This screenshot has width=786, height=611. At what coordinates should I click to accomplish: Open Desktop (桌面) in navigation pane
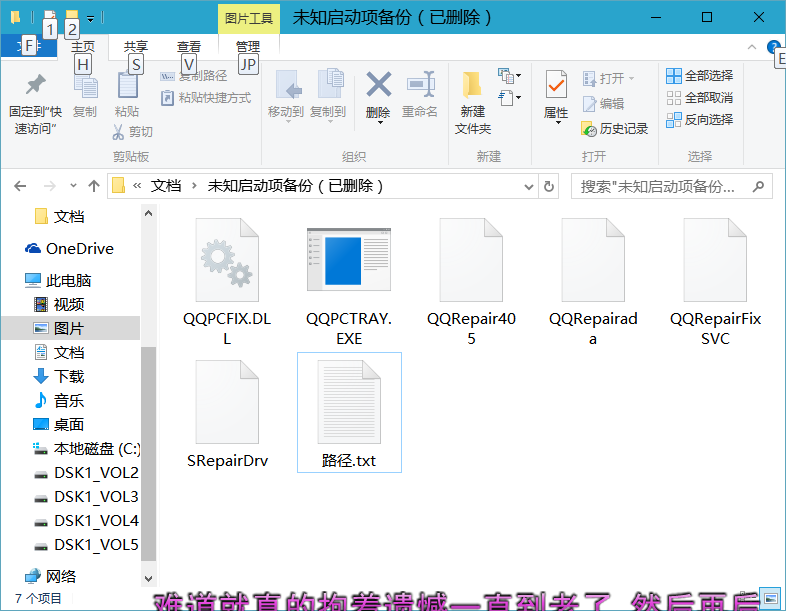[59, 425]
